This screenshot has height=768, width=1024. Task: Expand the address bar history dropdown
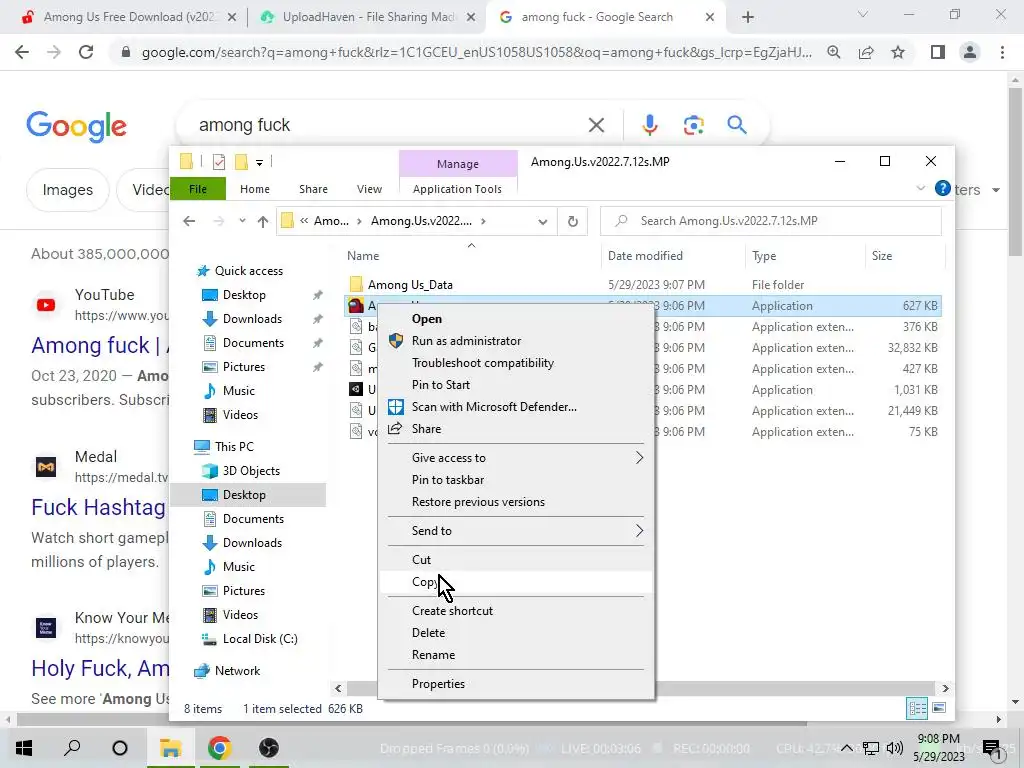click(x=543, y=221)
